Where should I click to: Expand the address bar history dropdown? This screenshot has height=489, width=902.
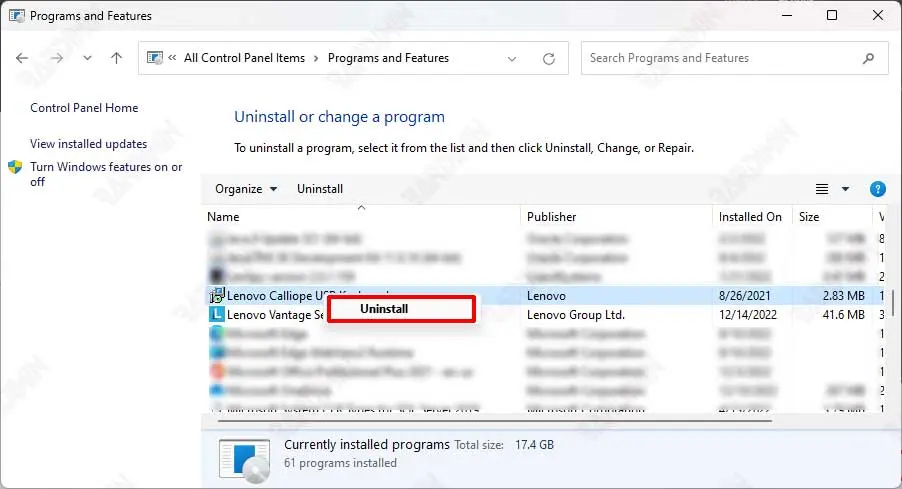(x=512, y=59)
